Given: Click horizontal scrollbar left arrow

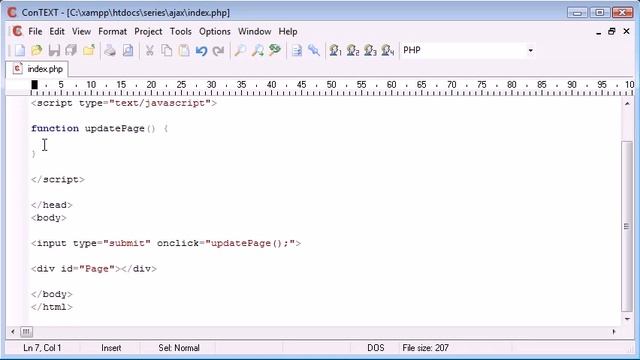Looking at the screenshot, I should (13, 331).
